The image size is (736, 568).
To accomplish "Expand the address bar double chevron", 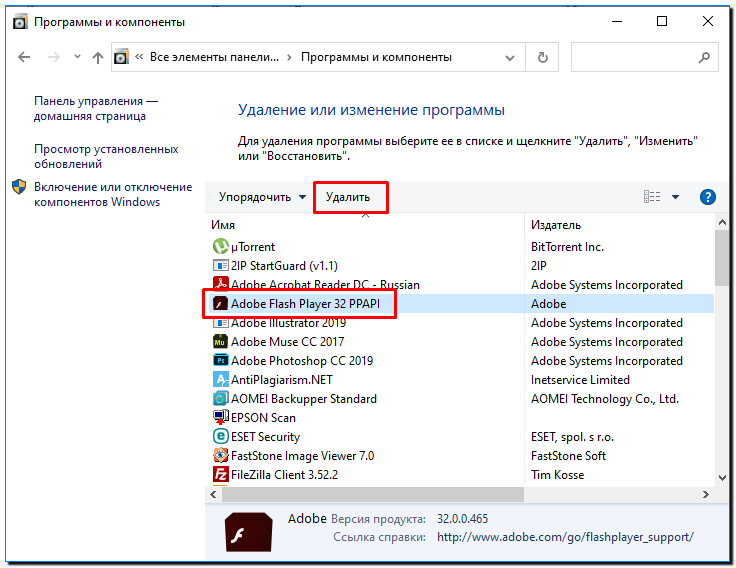I will [x=139, y=57].
